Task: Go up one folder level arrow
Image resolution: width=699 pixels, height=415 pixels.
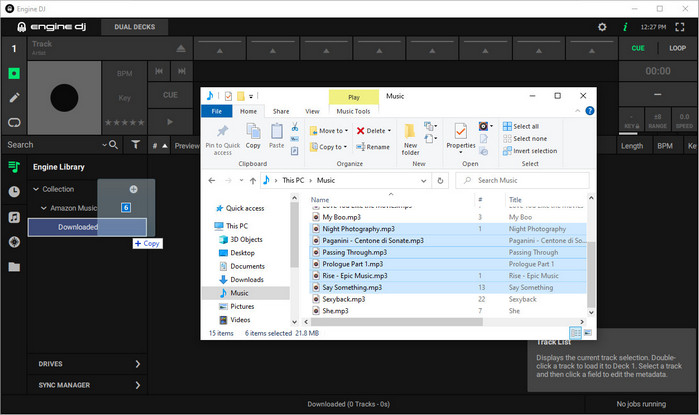Action: click(x=253, y=181)
